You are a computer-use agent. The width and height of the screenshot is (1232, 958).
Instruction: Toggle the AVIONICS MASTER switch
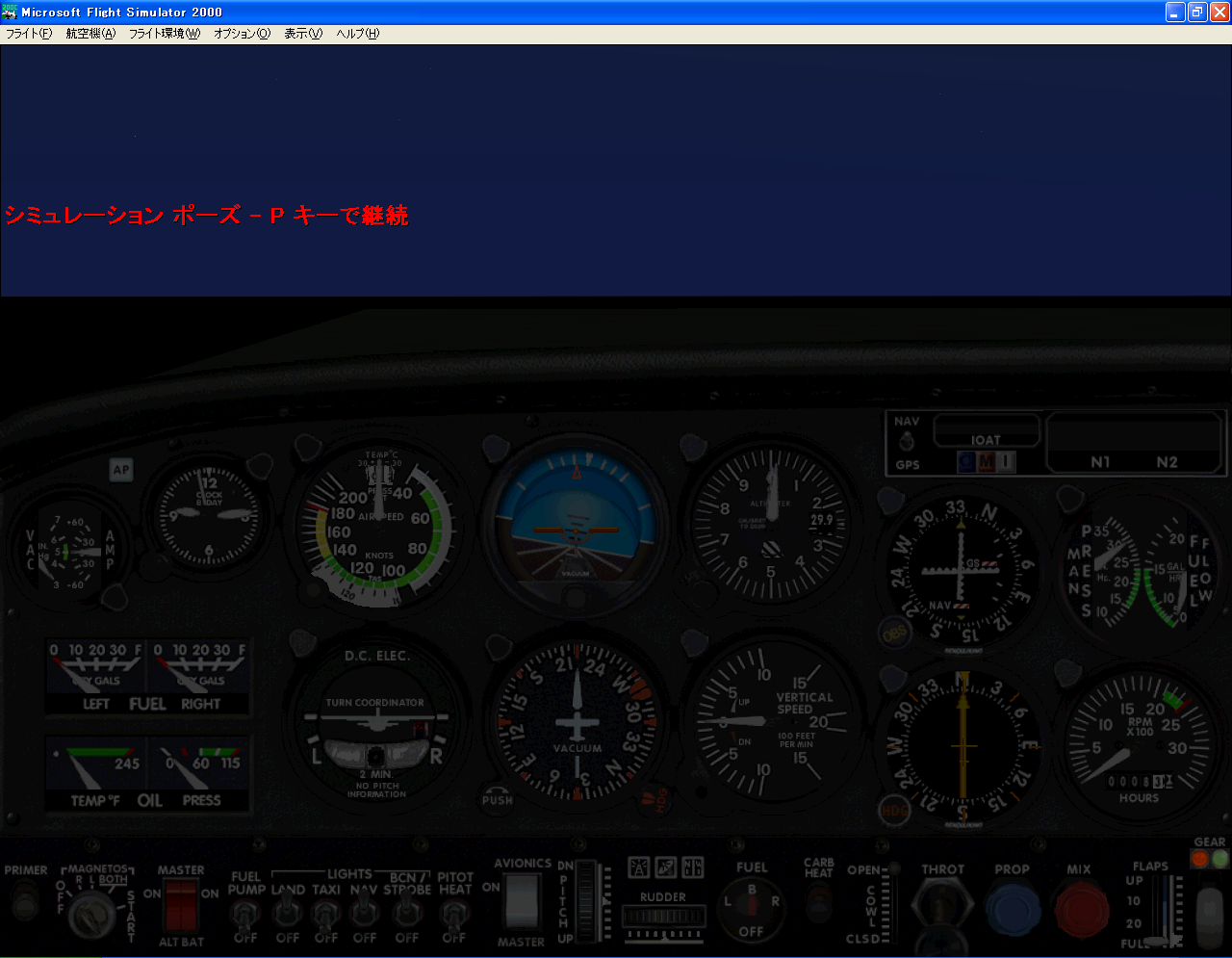[522, 902]
